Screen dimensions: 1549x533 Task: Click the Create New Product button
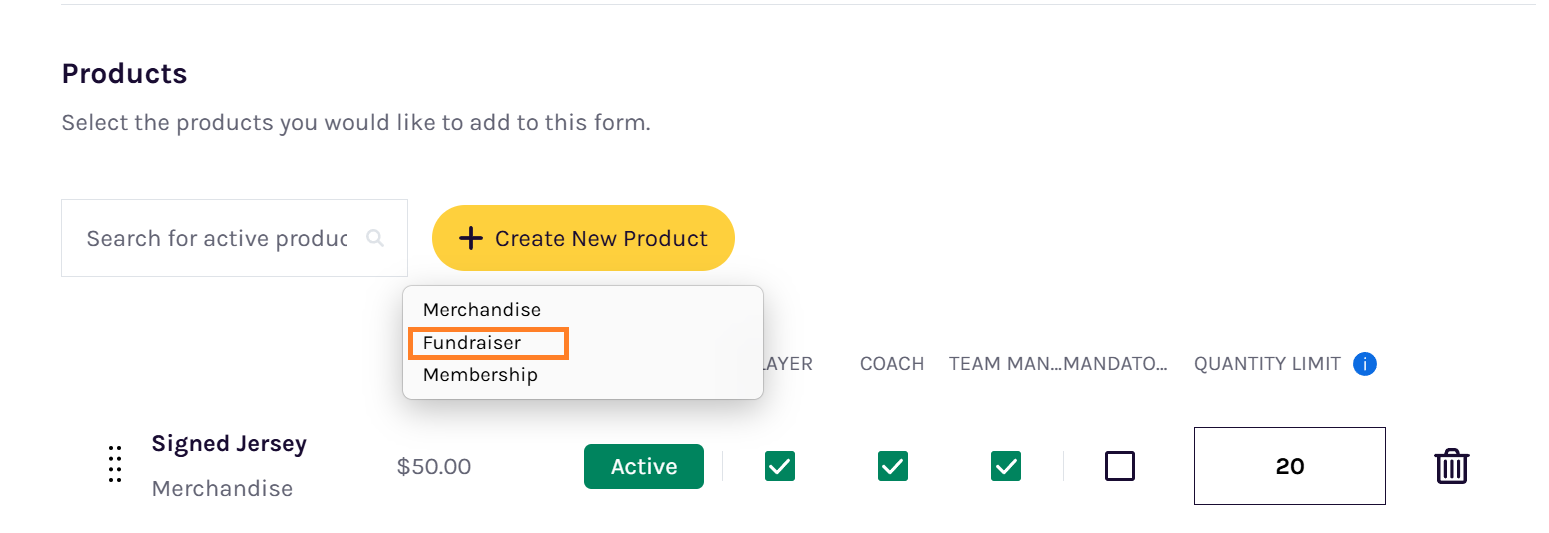click(583, 238)
